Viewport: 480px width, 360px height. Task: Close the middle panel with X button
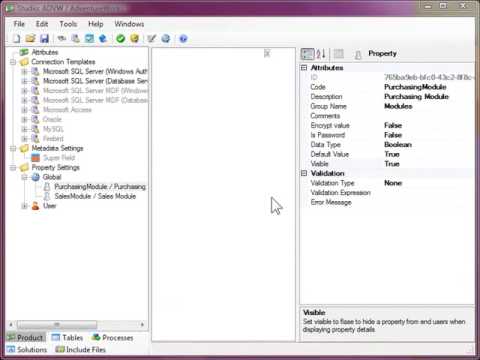[x=267, y=53]
